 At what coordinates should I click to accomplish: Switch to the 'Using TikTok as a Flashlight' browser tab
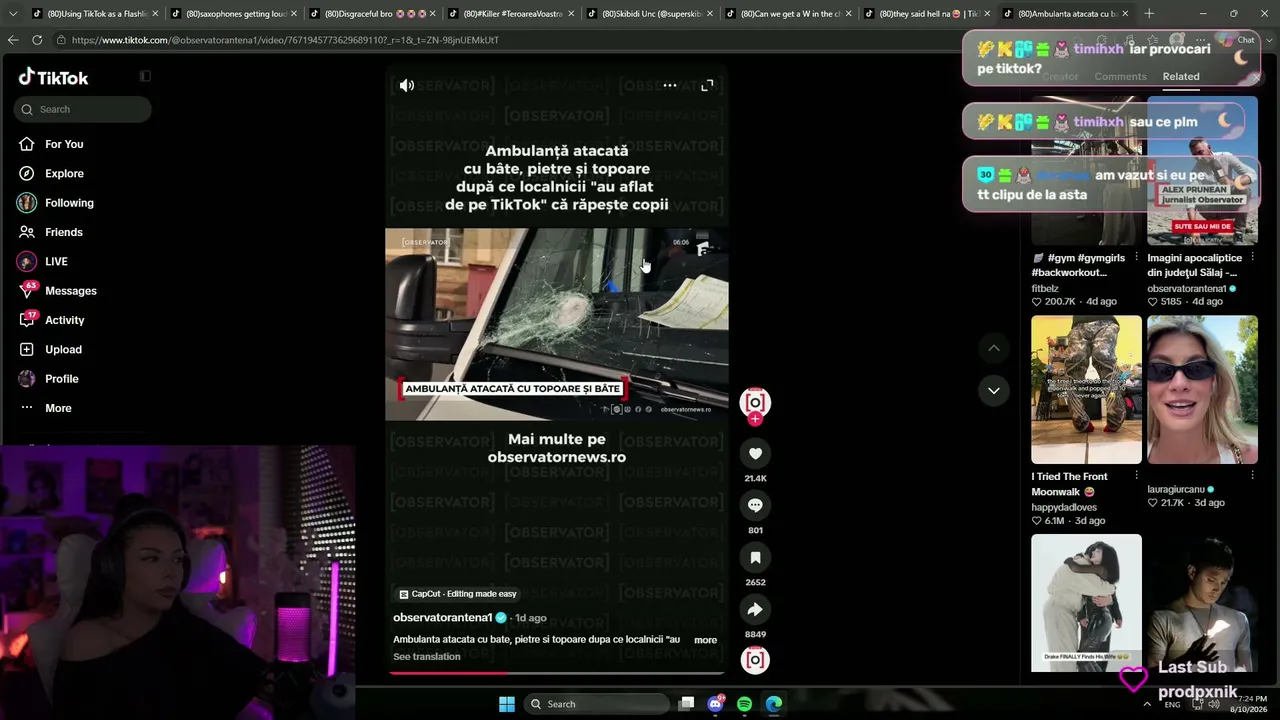click(x=96, y=14)
